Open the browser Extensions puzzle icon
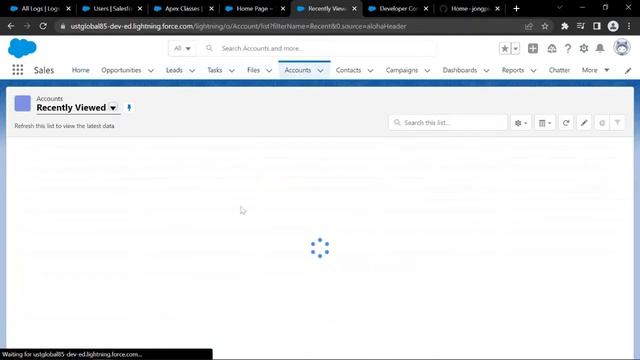 (564, 26)
